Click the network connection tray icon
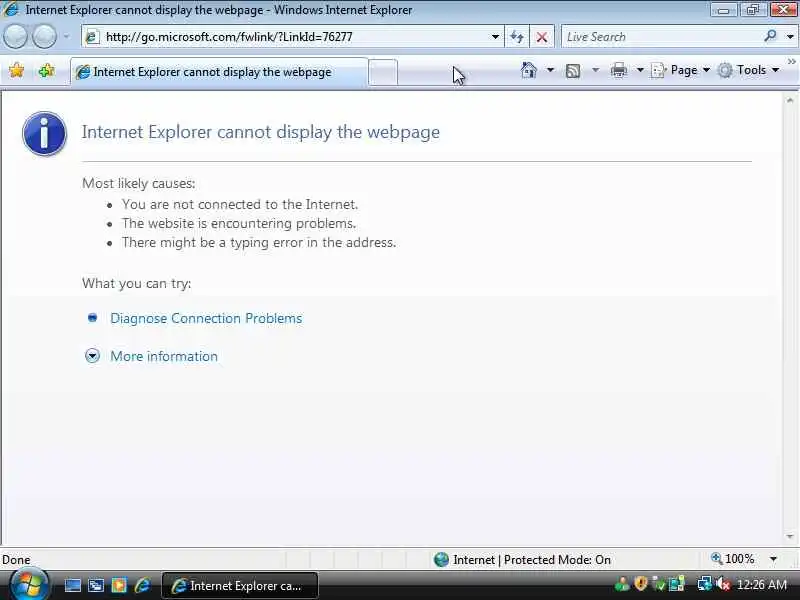The image size is (800, 600). [704, 584]
